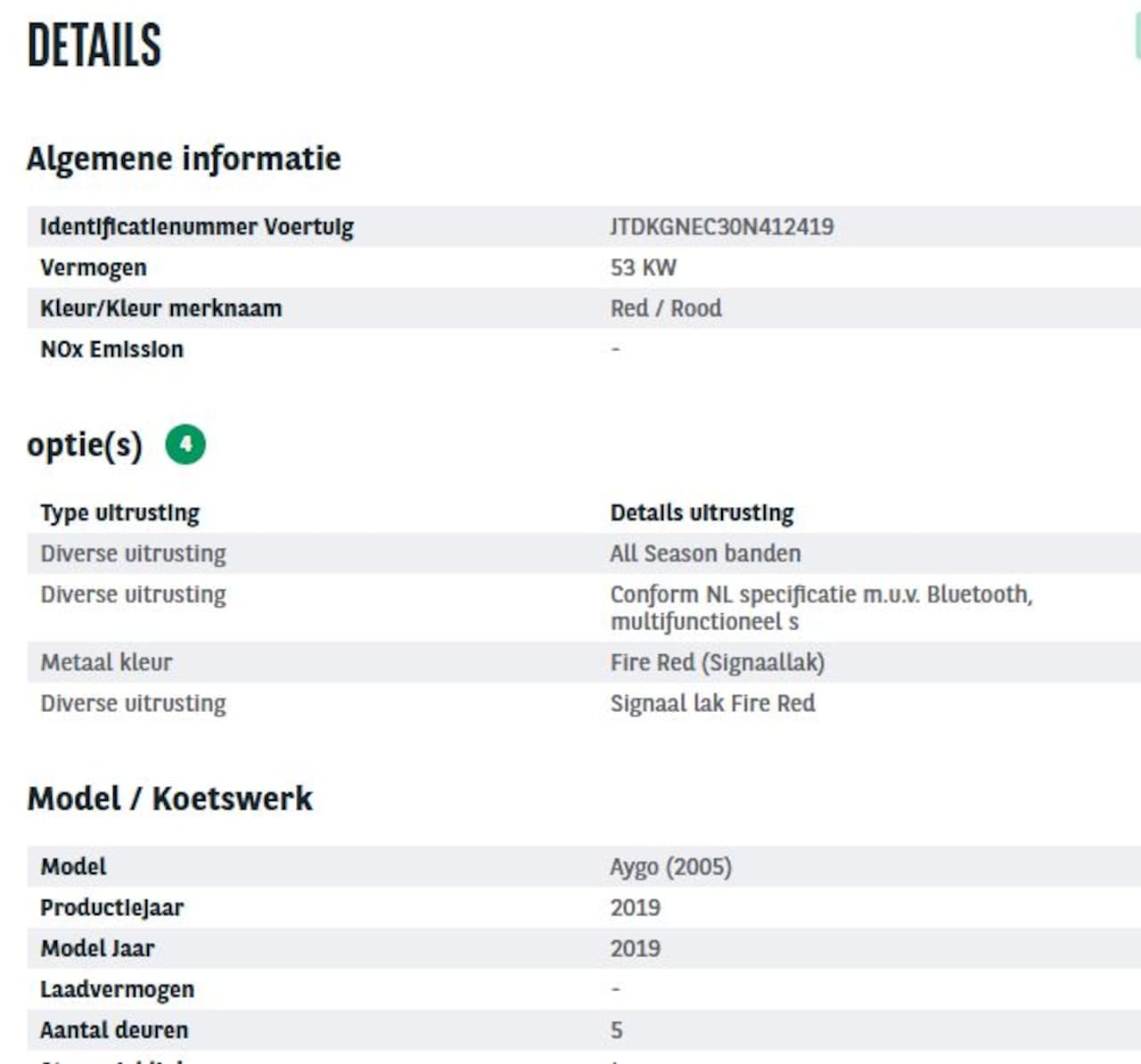Click the Details uitrusting column header
This screenshot has width=1141, height=1064.
pos(702,513)
